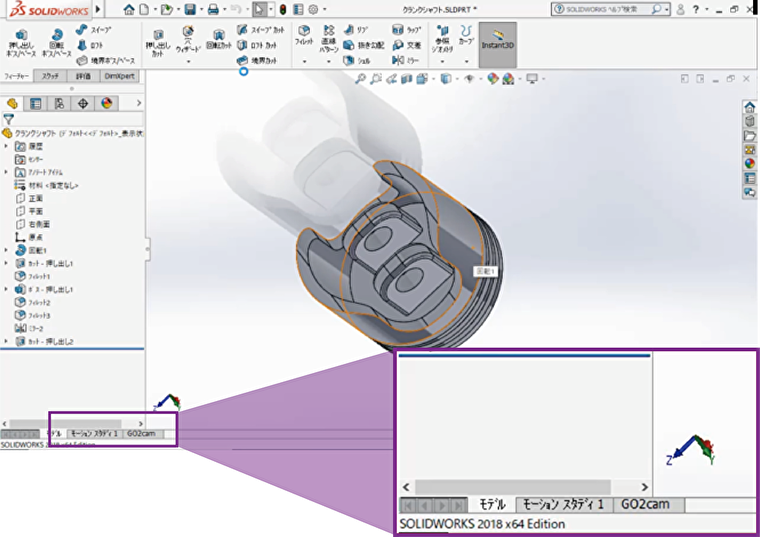This screenshot has width=760, height=537.
Task: Click the Extruded Boss/Base tool
Action: (x=21, y=43)
